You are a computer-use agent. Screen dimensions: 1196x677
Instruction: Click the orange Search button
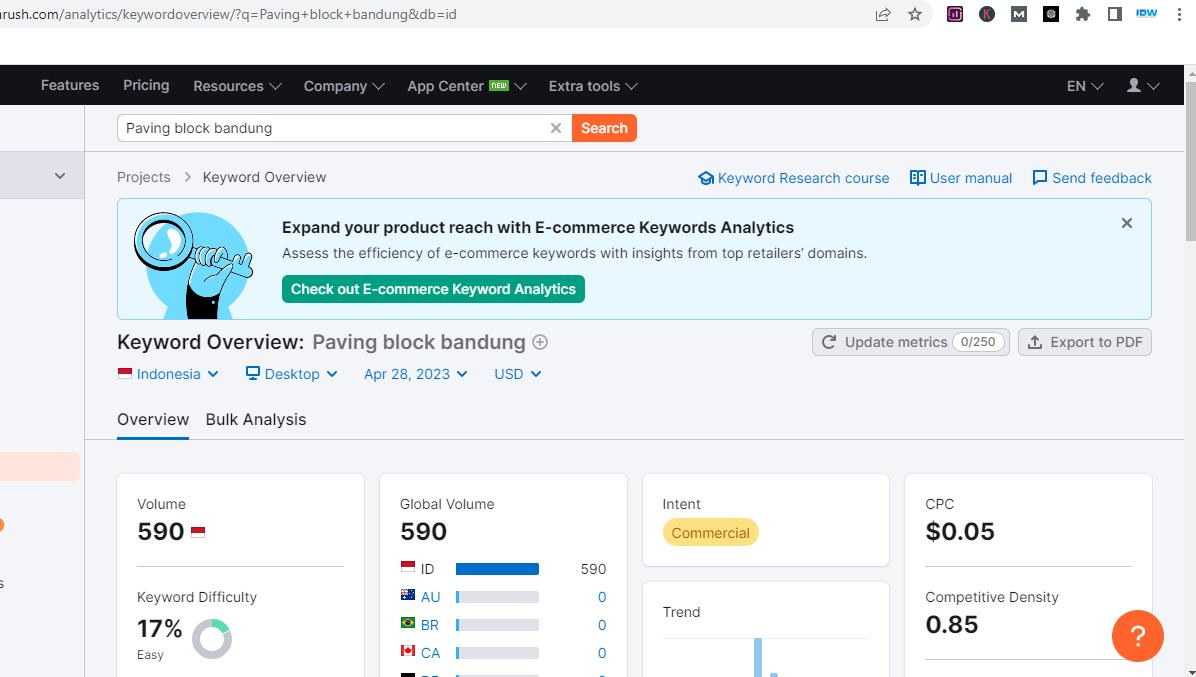click(604, 128)
